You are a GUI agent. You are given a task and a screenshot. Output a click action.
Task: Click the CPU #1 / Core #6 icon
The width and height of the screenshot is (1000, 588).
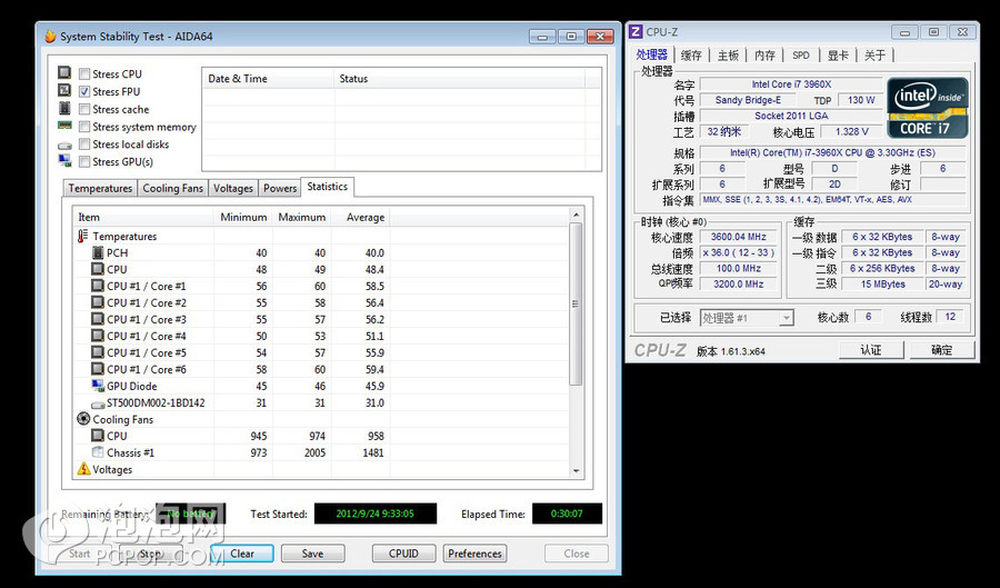coord(98,369)
